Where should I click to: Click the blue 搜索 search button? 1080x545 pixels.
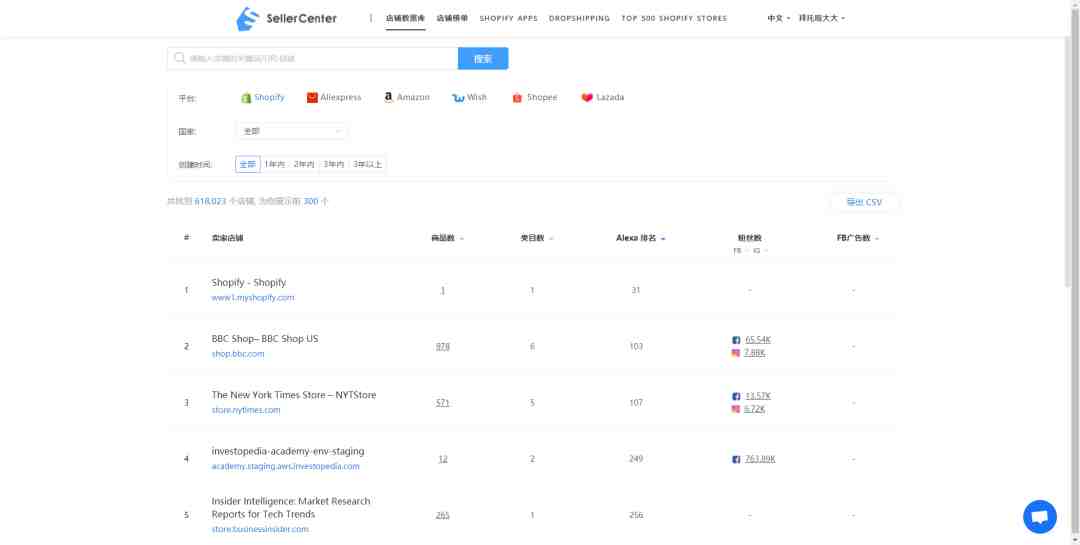tap(483, 59)
